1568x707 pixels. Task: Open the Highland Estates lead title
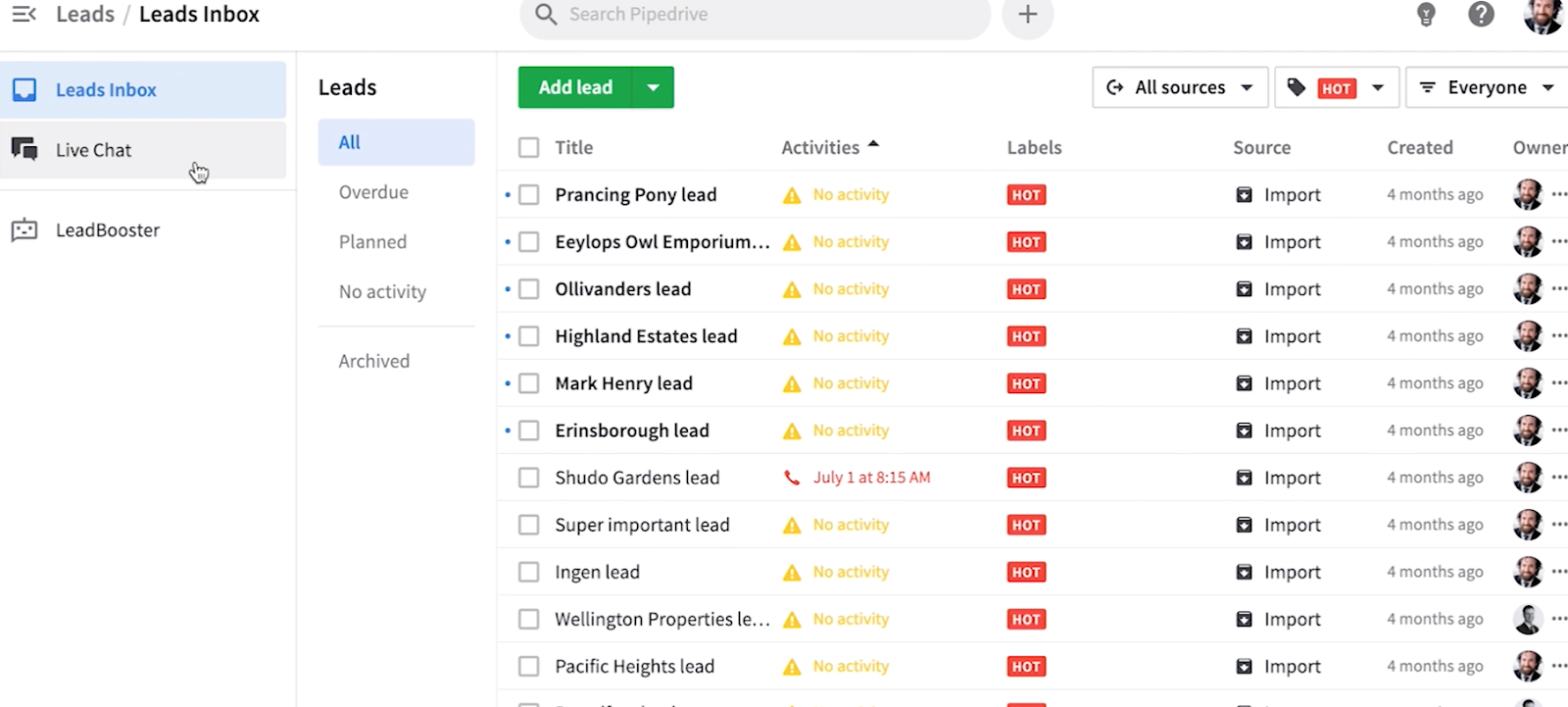coord(646,336)
